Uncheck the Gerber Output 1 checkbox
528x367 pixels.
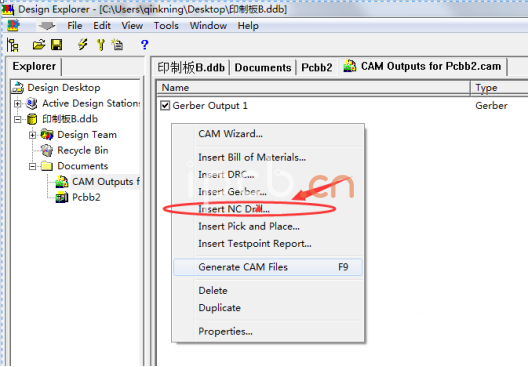tap(165, 106)
